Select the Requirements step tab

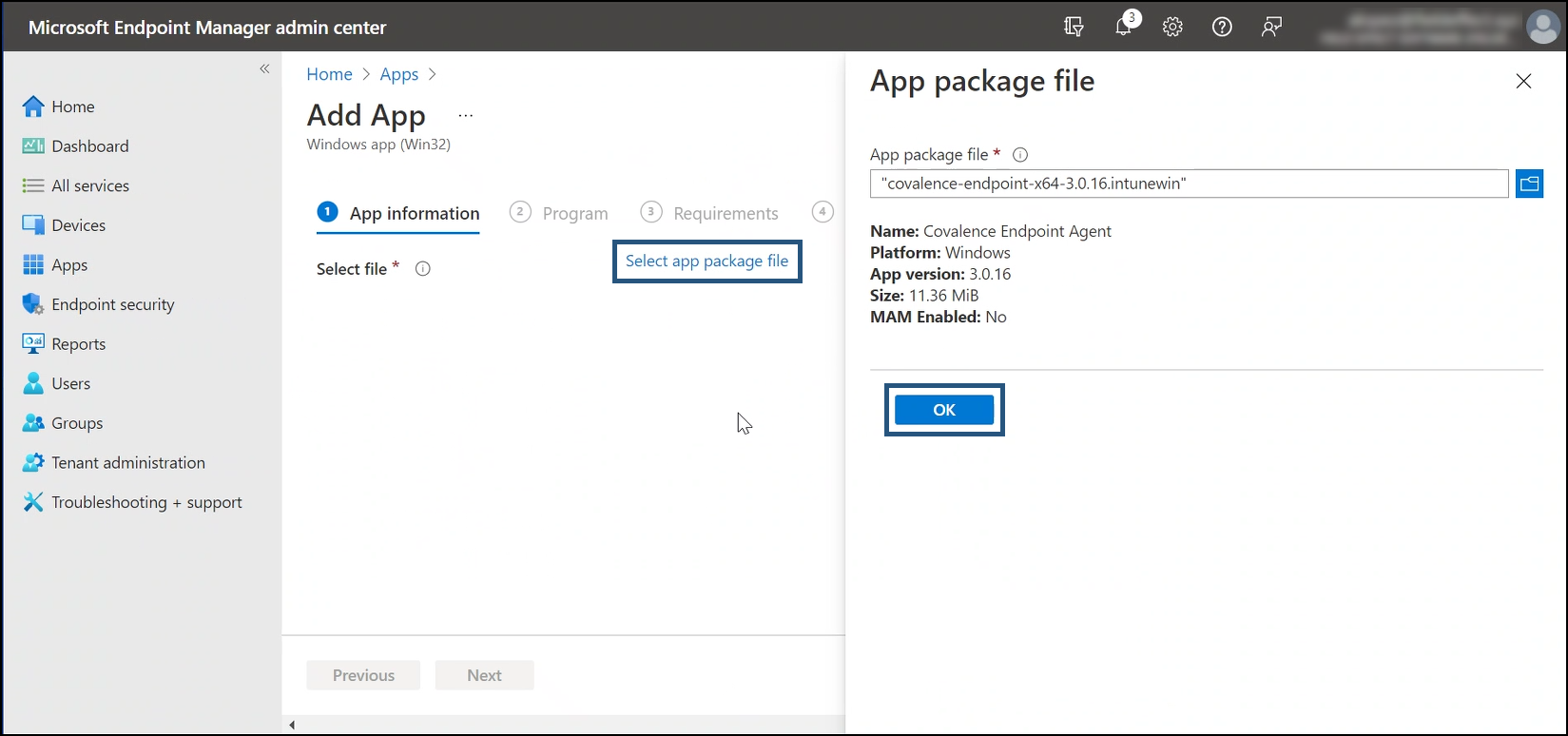pos(710,213)
